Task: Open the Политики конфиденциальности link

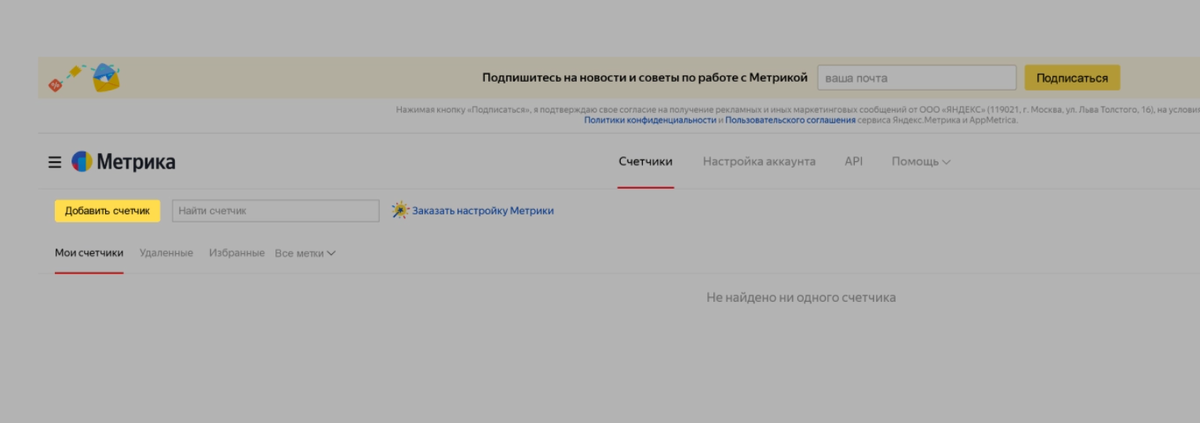Action: pos(650,120)
